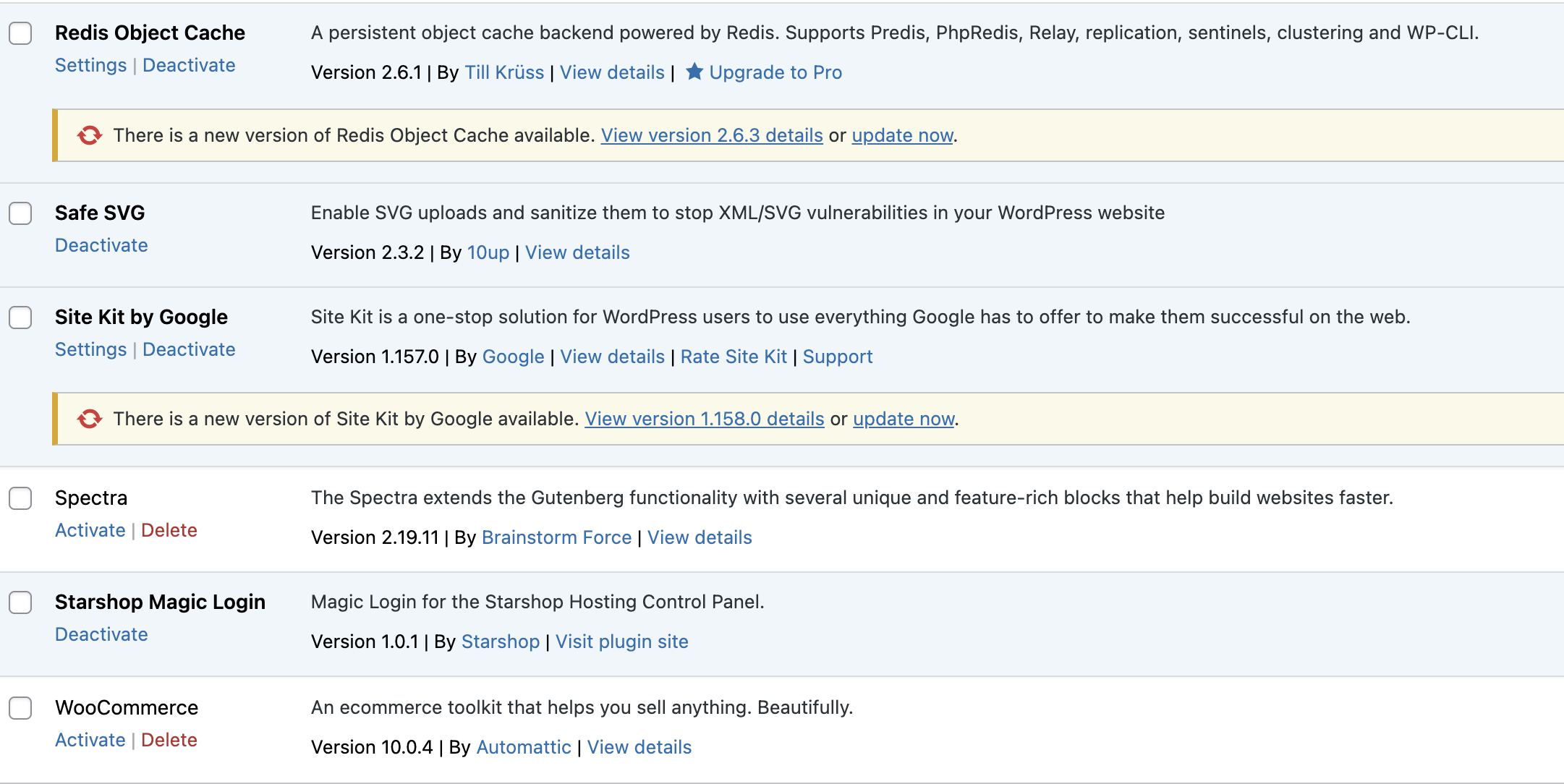Select the Redis Object Cache checkbox

20,33
